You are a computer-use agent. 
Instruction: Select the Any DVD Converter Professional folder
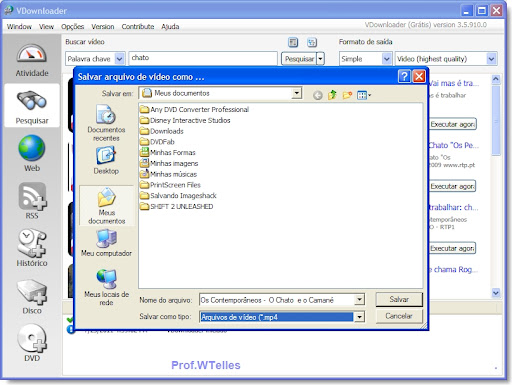194,109
